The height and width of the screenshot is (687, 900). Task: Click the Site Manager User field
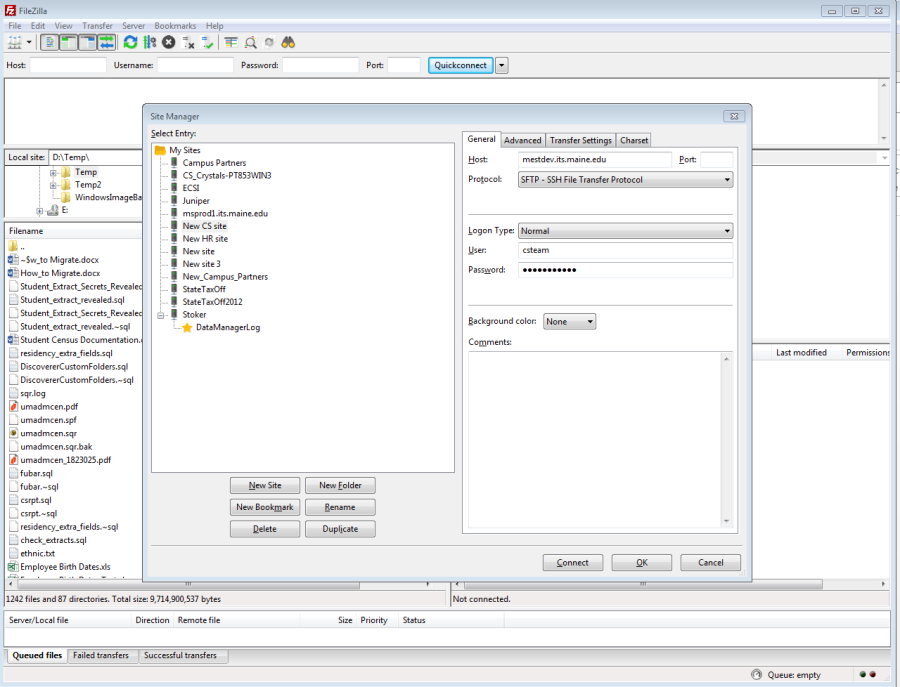[x=625, y=250]
